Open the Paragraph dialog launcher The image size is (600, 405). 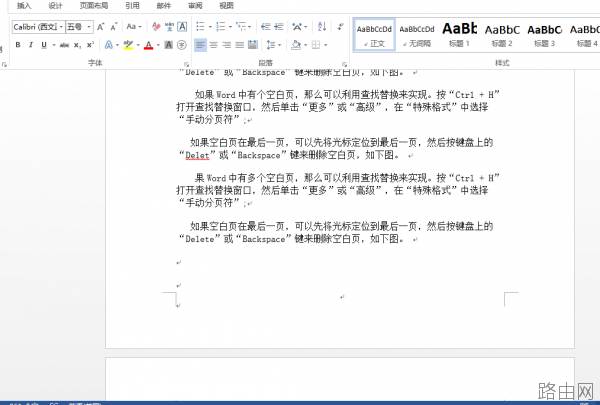point(344,65)
